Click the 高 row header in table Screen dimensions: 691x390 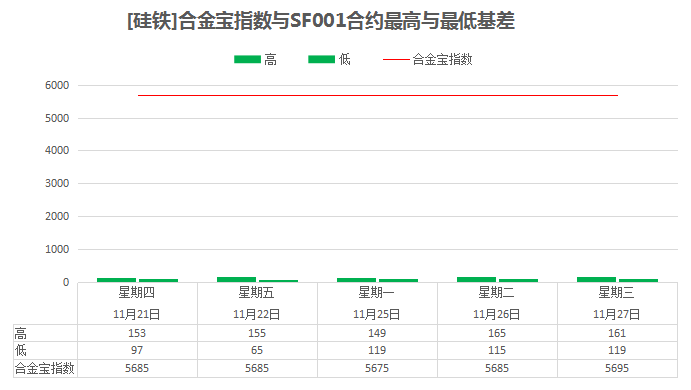click(20, 333)
